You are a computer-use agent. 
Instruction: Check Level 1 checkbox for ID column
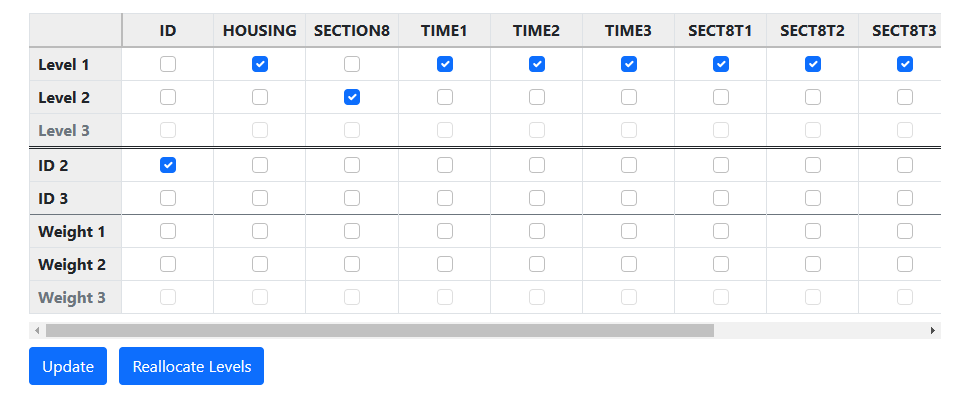168,64
